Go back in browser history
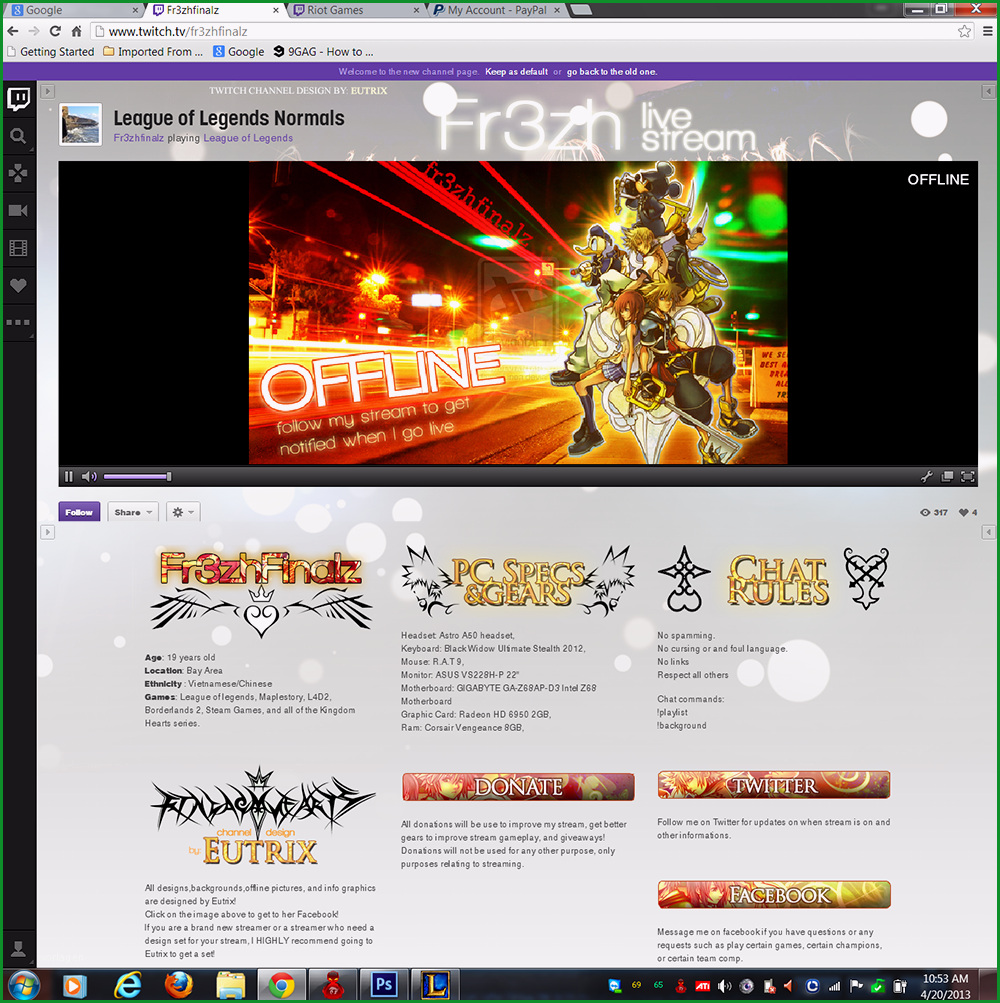The width and height of the screenshot is (1000, 1003). [13, 31]
